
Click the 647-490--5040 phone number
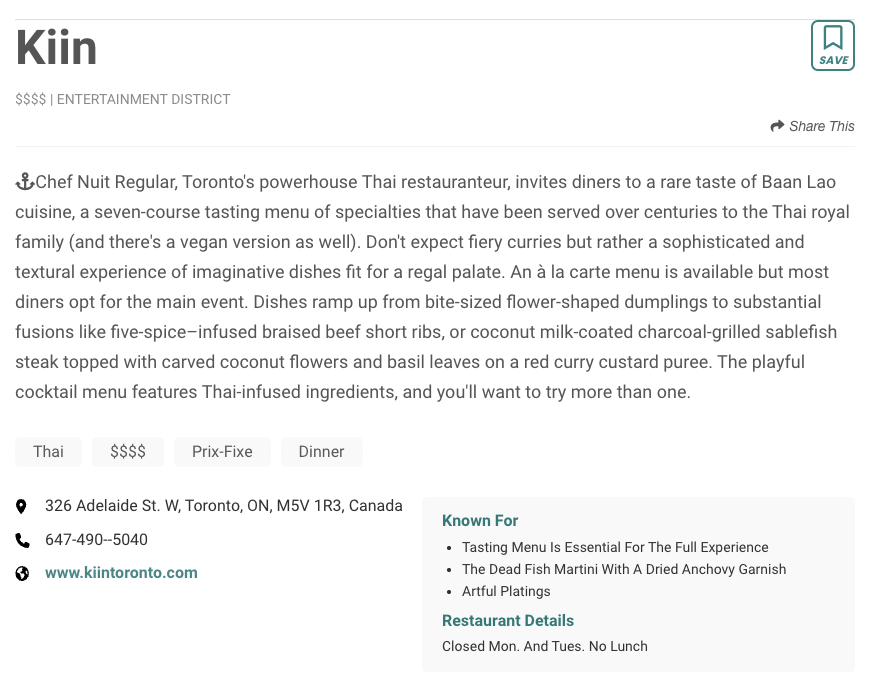pyautogui.click(x=96, y=540)
